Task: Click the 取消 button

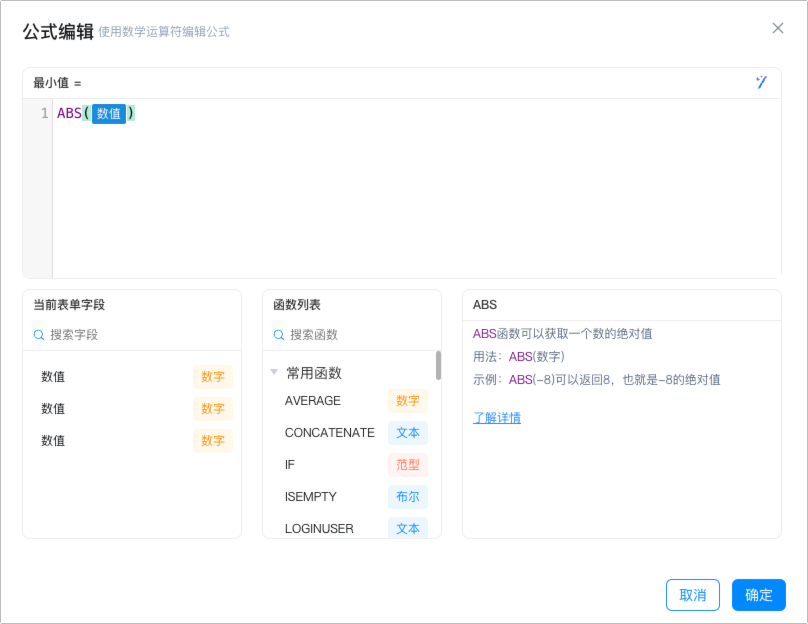Action: click(x=693, y=595)
